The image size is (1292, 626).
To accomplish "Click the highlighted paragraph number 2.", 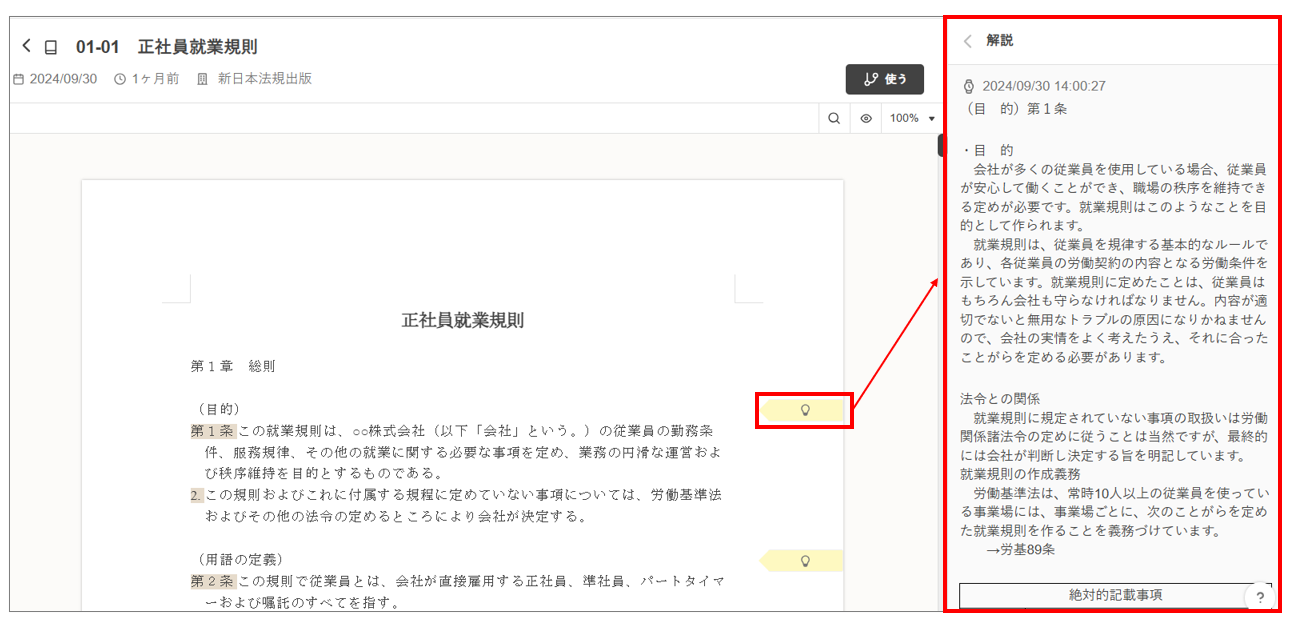I will [196, 495].
